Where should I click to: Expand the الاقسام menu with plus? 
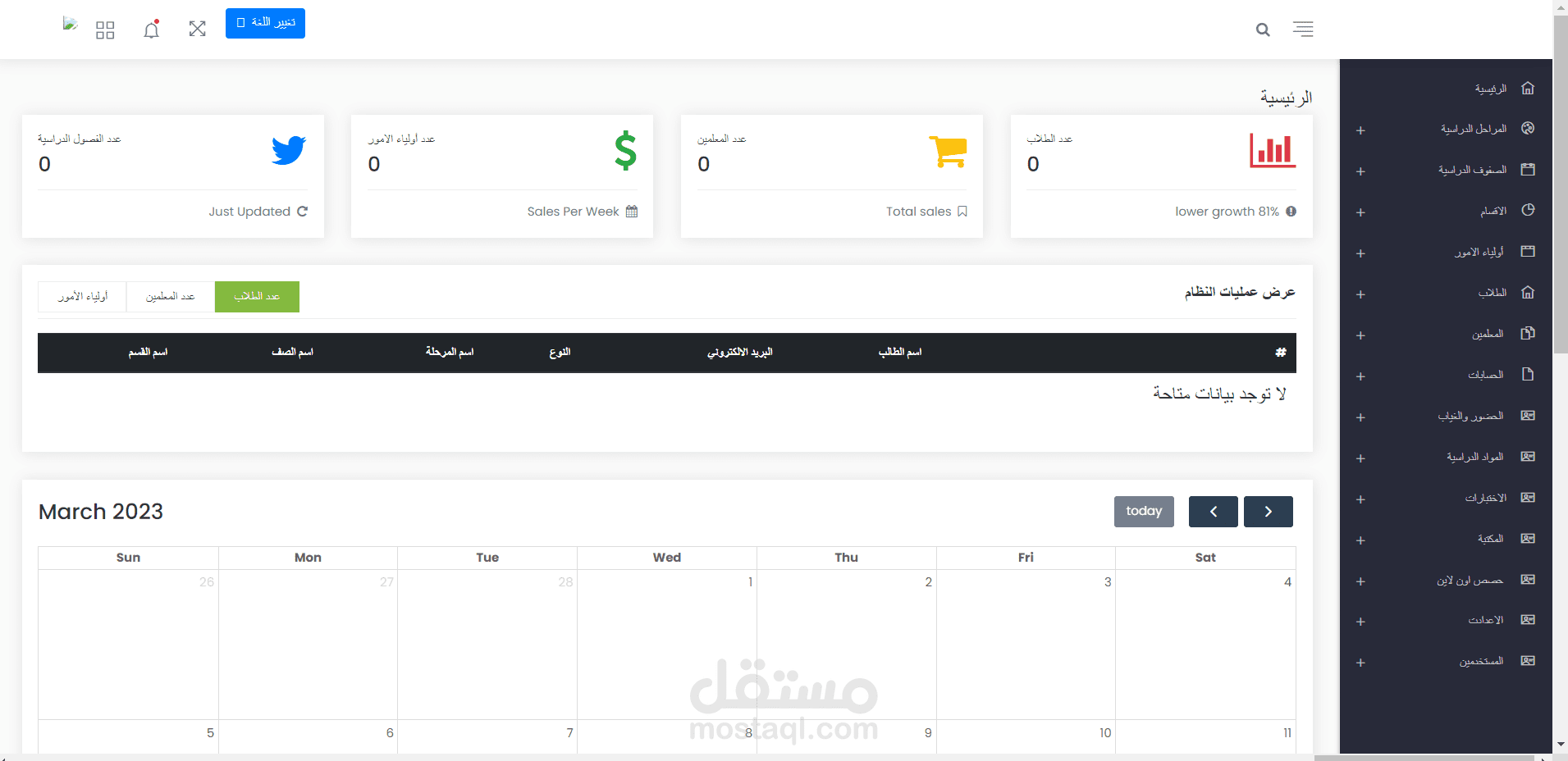[1360, 212]
